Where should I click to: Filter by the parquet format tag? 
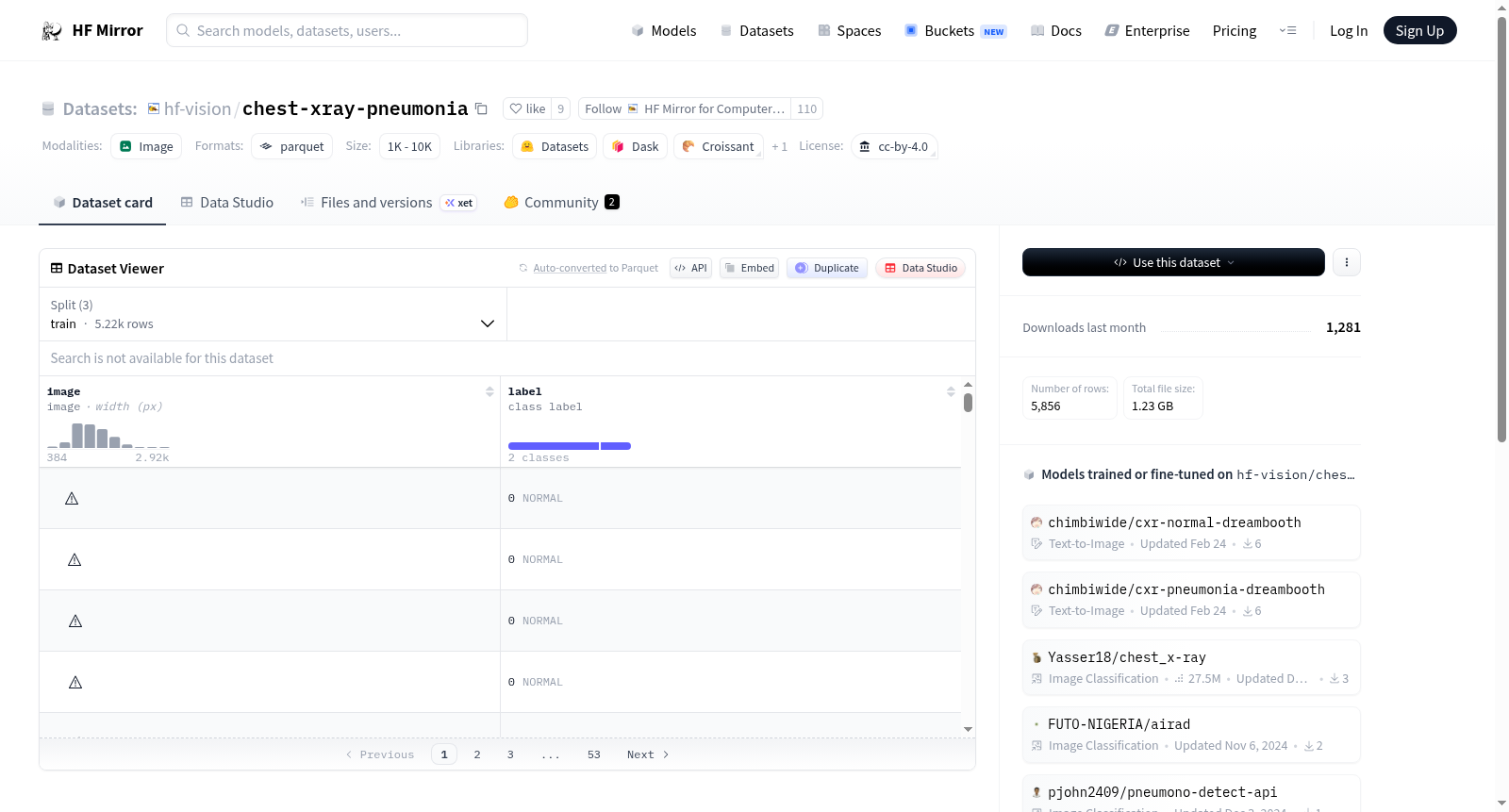pos(292,146)
